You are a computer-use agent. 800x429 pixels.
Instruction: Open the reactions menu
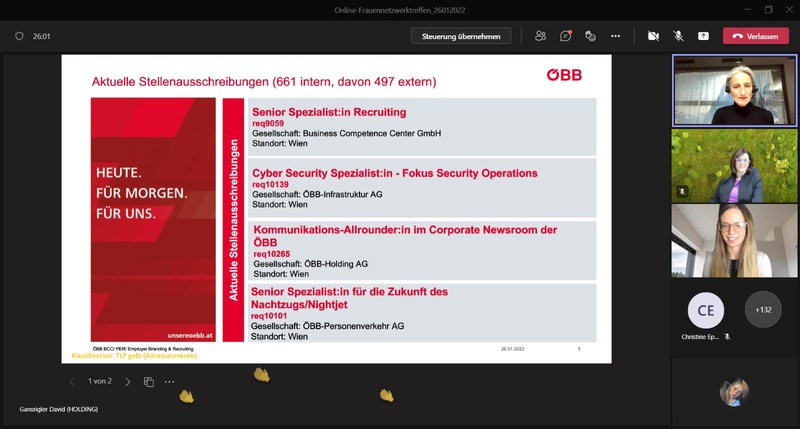[590, 36]
